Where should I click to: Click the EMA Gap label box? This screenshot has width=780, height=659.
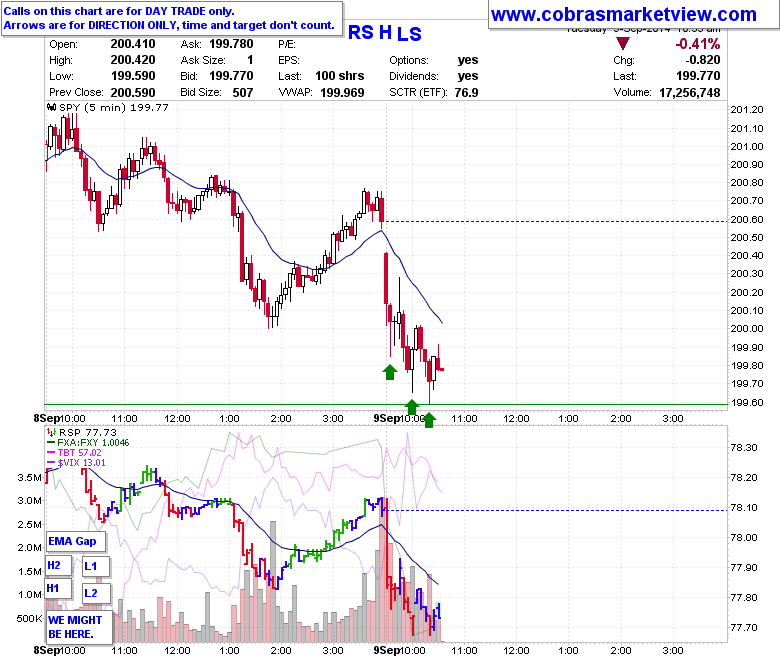tap(76, 541)
